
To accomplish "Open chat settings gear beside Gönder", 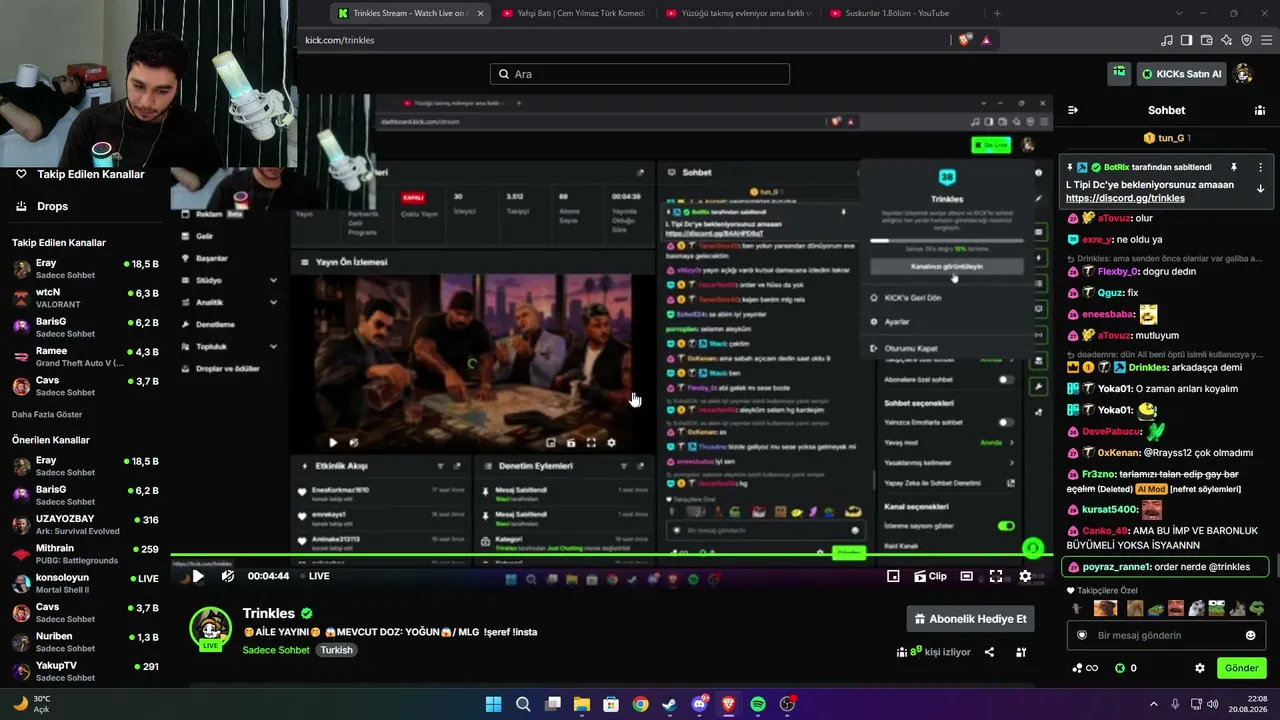I will 1200,668.
